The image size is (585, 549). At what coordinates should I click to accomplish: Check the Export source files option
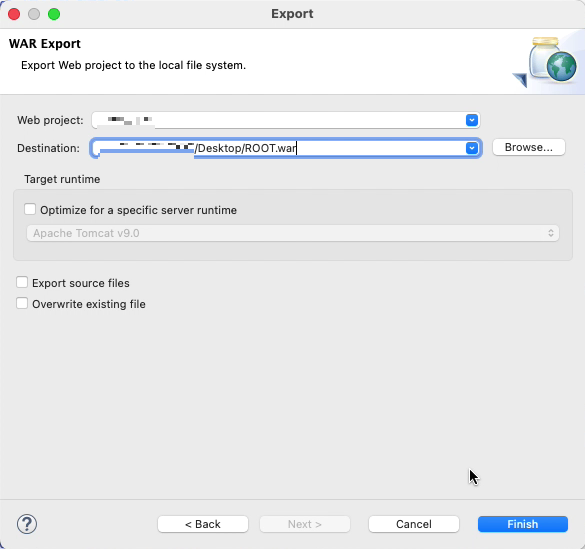[x=22, y=282]
